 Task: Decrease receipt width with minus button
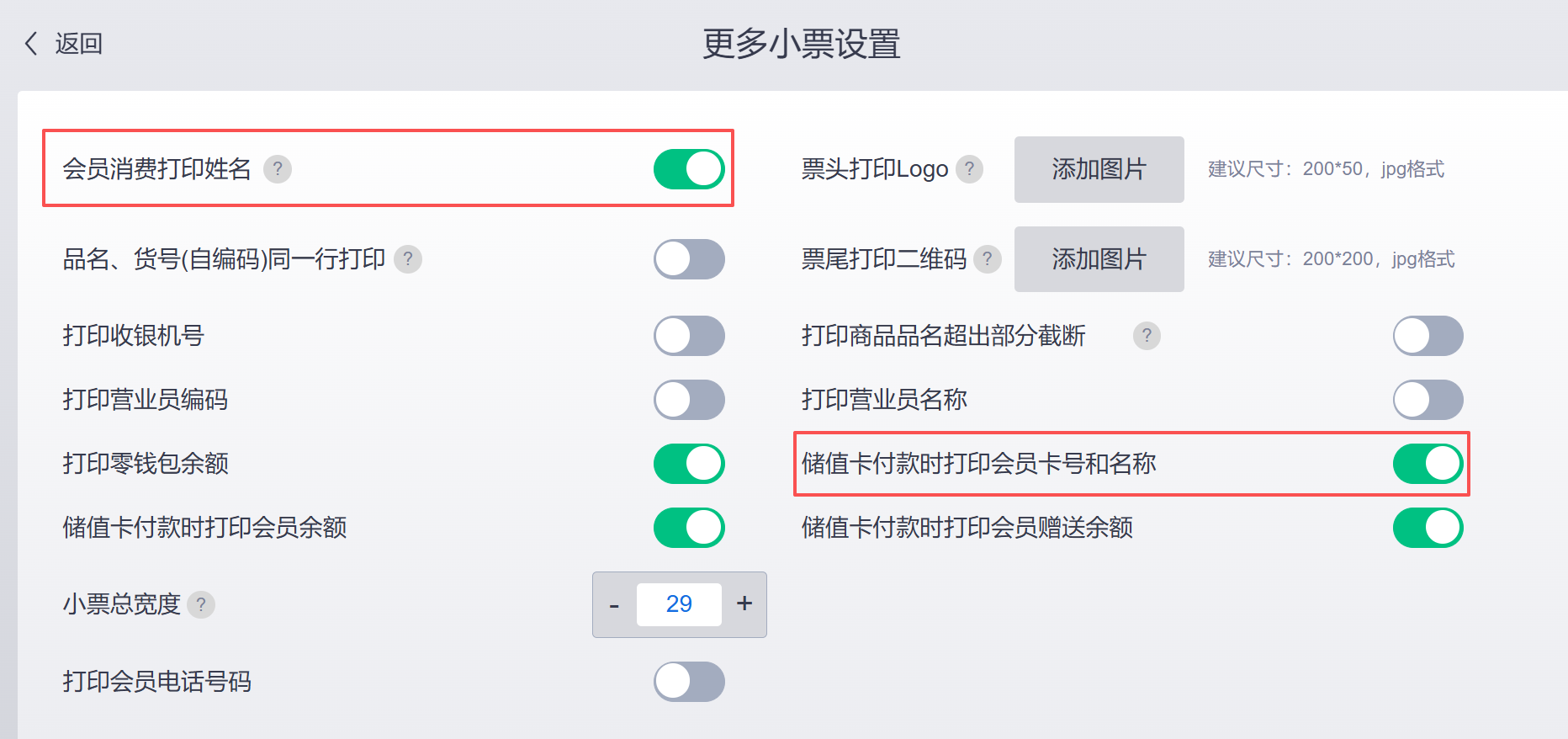(x=615, y=604)
